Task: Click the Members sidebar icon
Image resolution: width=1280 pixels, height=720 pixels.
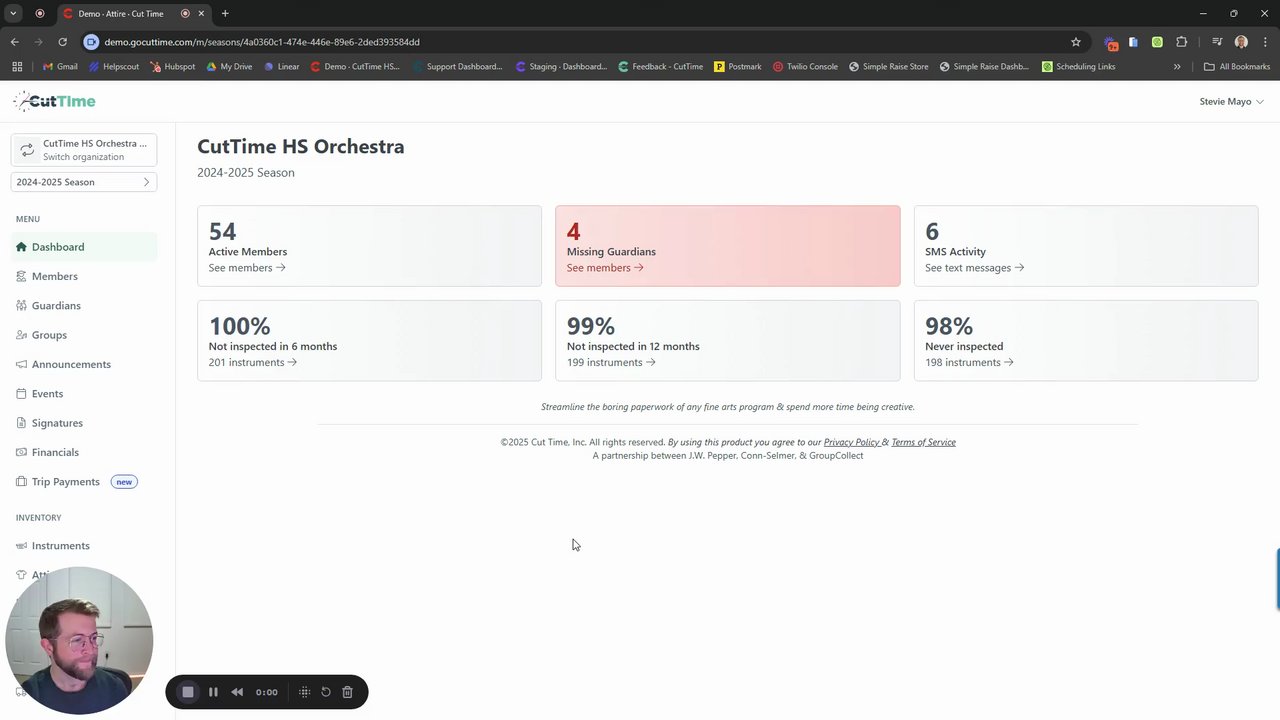Action: pyautogui.click(x=21, y=276)
